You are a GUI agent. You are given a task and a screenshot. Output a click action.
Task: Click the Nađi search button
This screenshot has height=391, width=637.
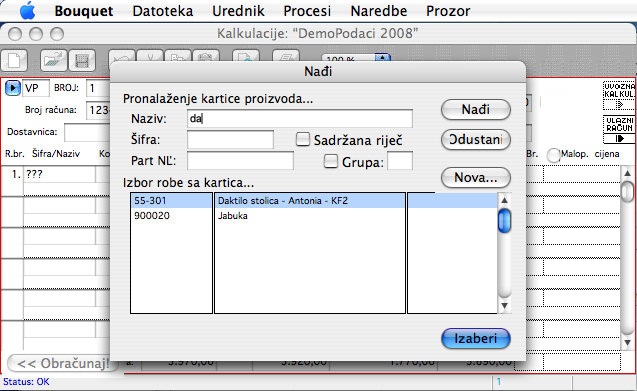[476, 110]
